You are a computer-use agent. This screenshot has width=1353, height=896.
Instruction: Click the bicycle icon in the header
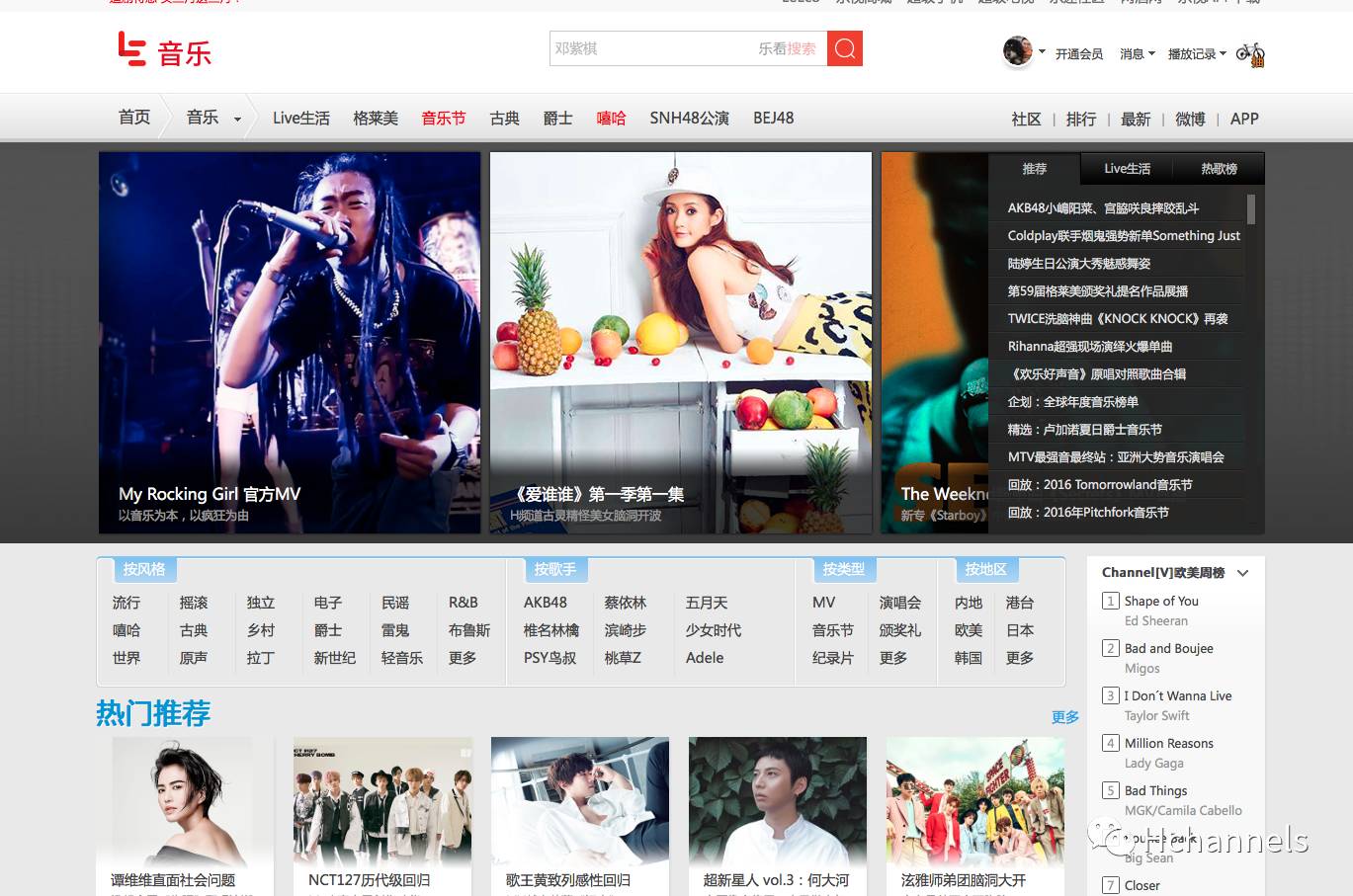click(1250, 53)
